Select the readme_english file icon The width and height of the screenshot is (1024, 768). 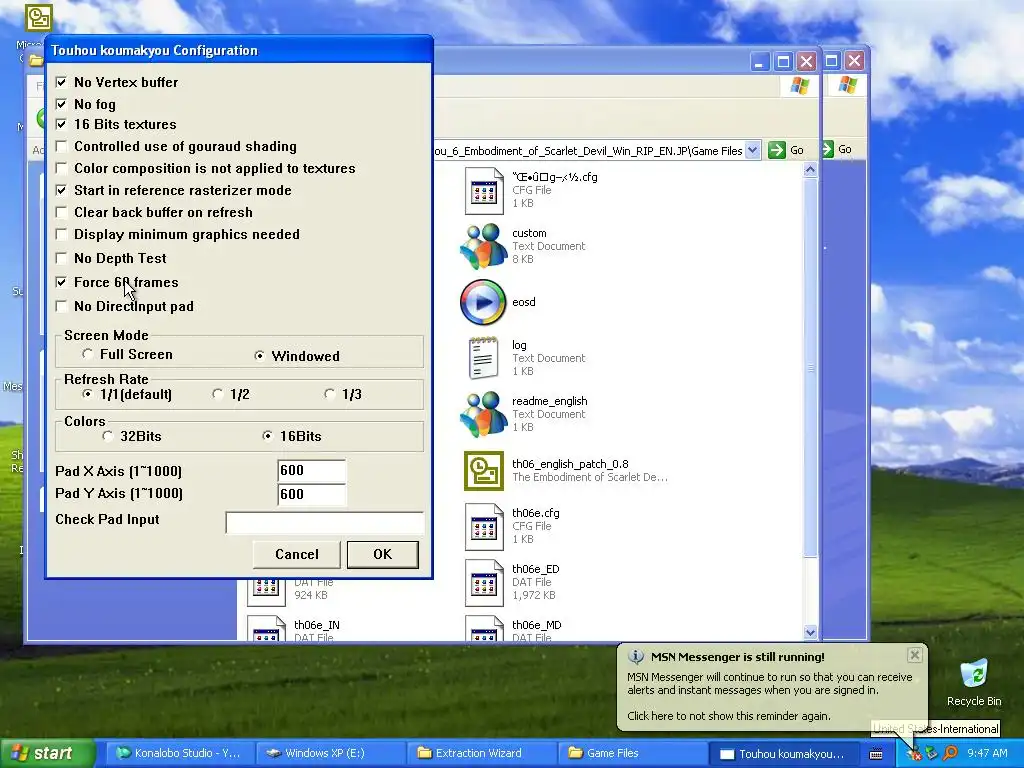tap(484, 414)
